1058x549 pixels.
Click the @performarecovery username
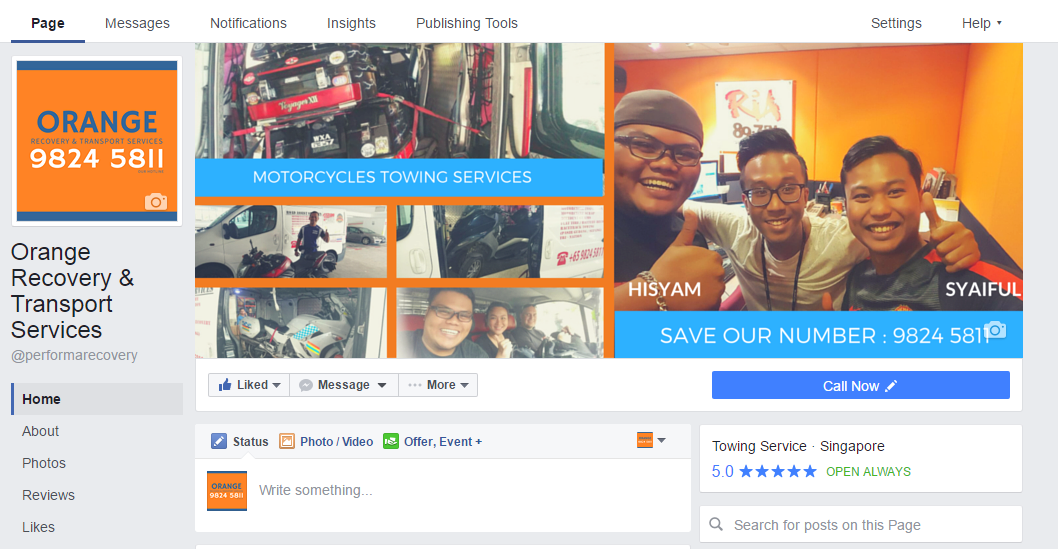[x=74, y=355]
